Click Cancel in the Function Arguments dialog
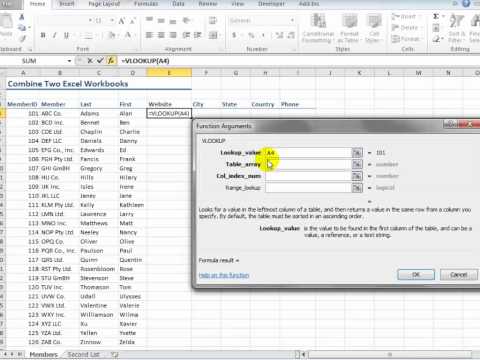Image resolution: width=480 pixels, height=360 pixels. pos(459,275)
